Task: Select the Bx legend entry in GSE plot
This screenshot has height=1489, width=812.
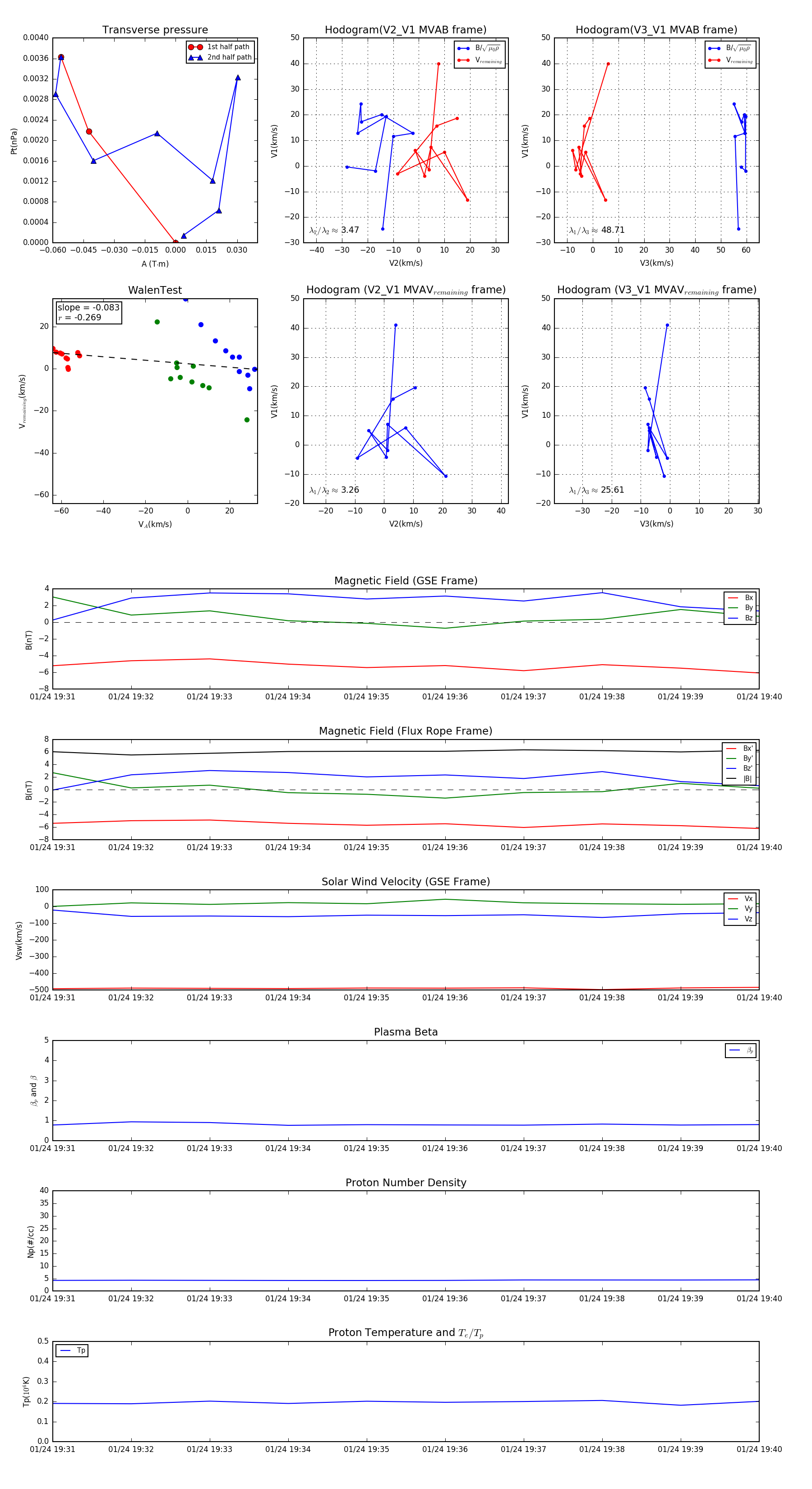Action: point(740,598)
